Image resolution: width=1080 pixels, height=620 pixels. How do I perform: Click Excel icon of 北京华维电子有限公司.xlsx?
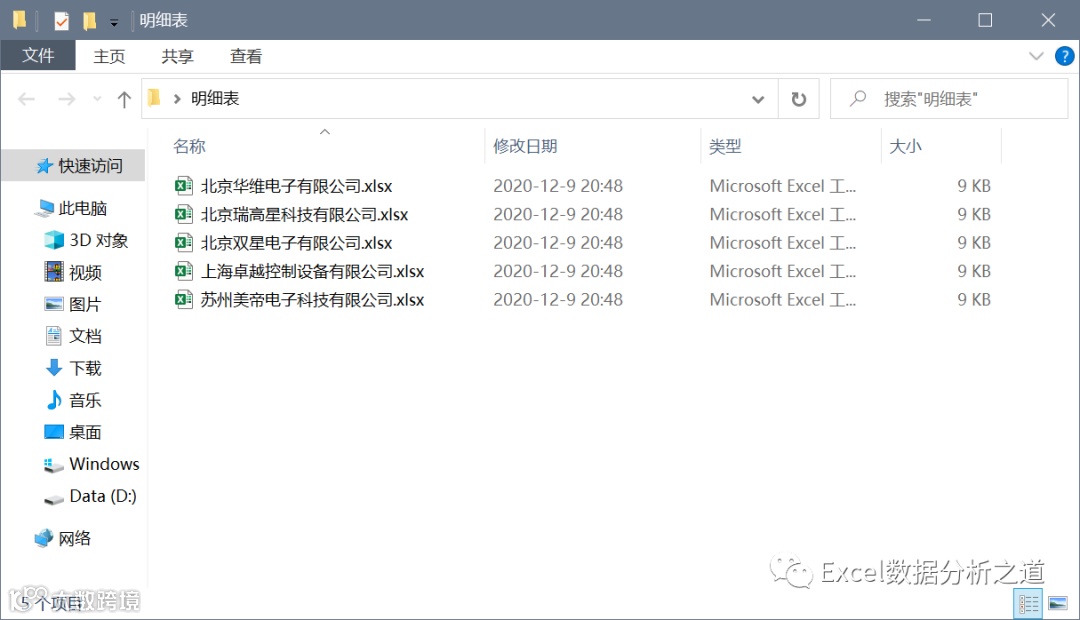click(183, 185)
